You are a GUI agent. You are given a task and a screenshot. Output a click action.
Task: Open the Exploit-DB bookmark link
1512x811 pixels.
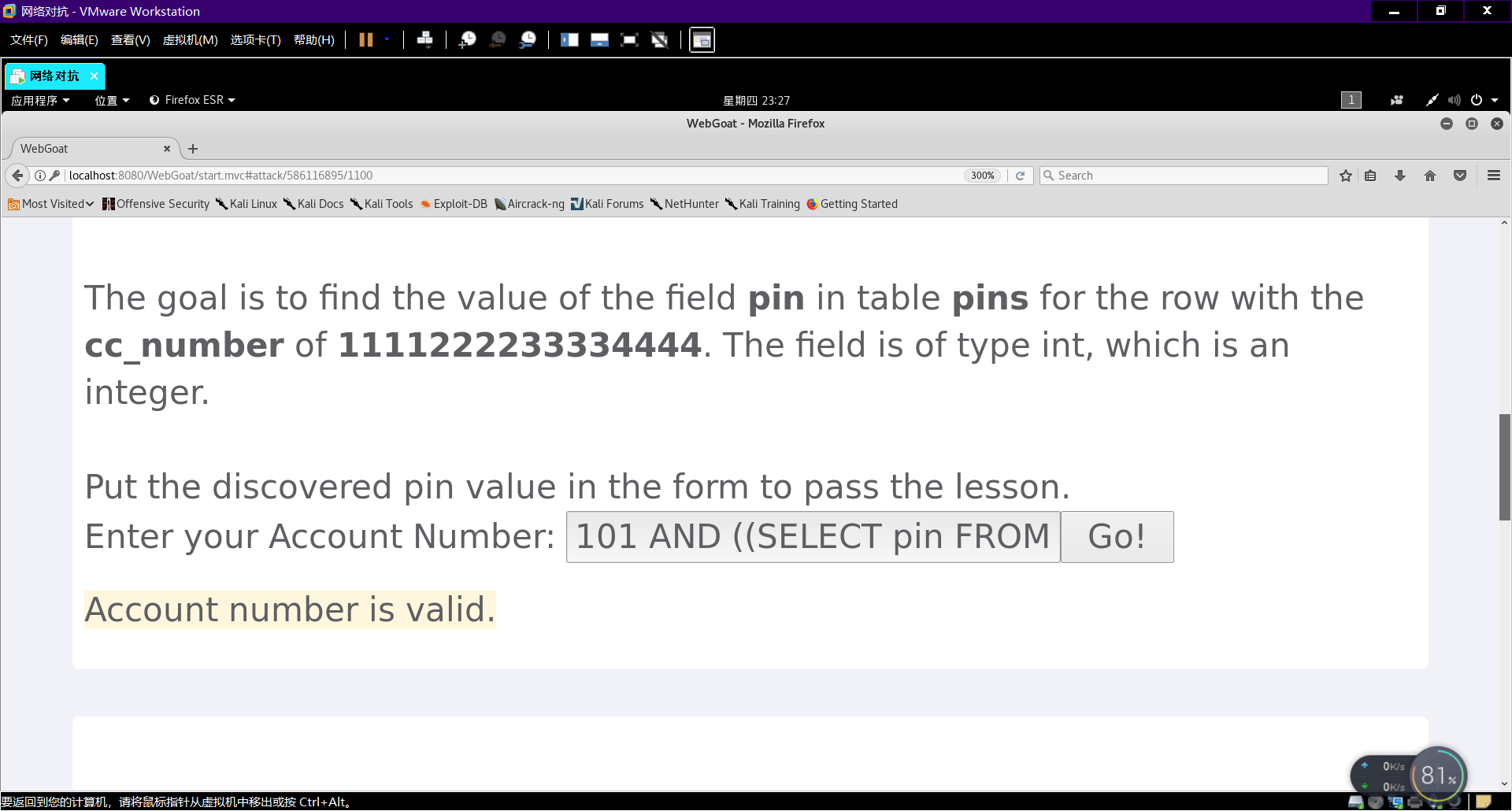[x=454, y=204]
